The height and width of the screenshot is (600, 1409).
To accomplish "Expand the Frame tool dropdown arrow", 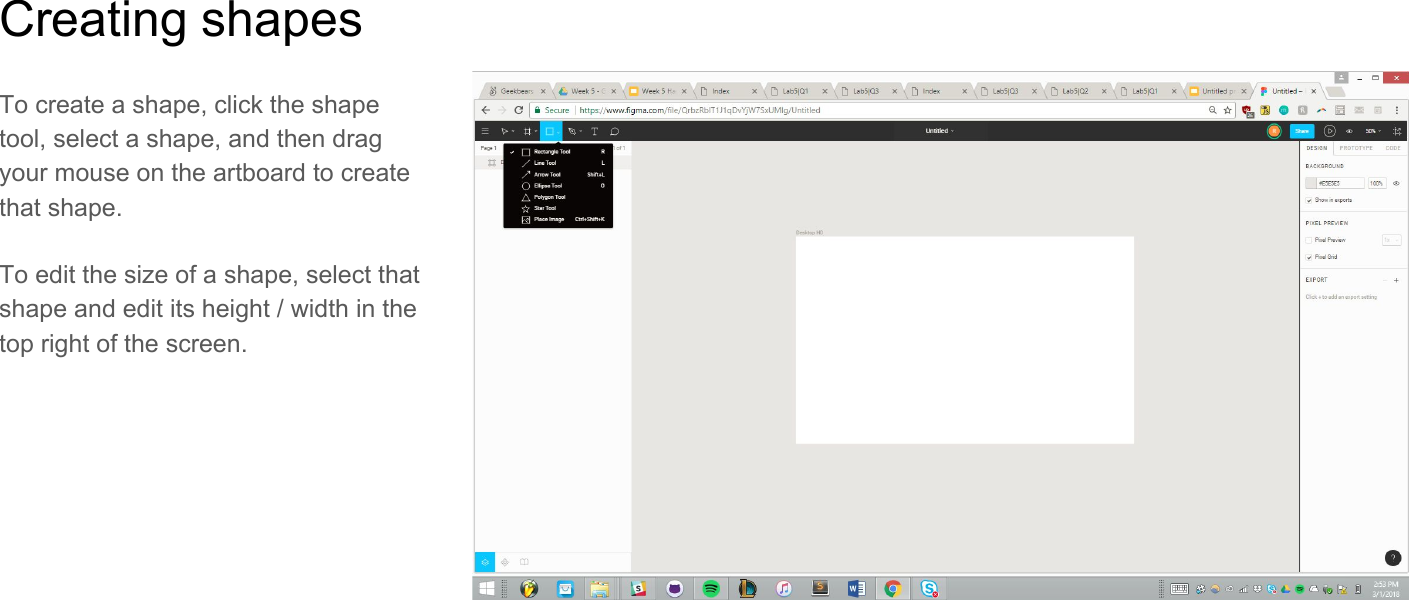I will pos(536,132).
